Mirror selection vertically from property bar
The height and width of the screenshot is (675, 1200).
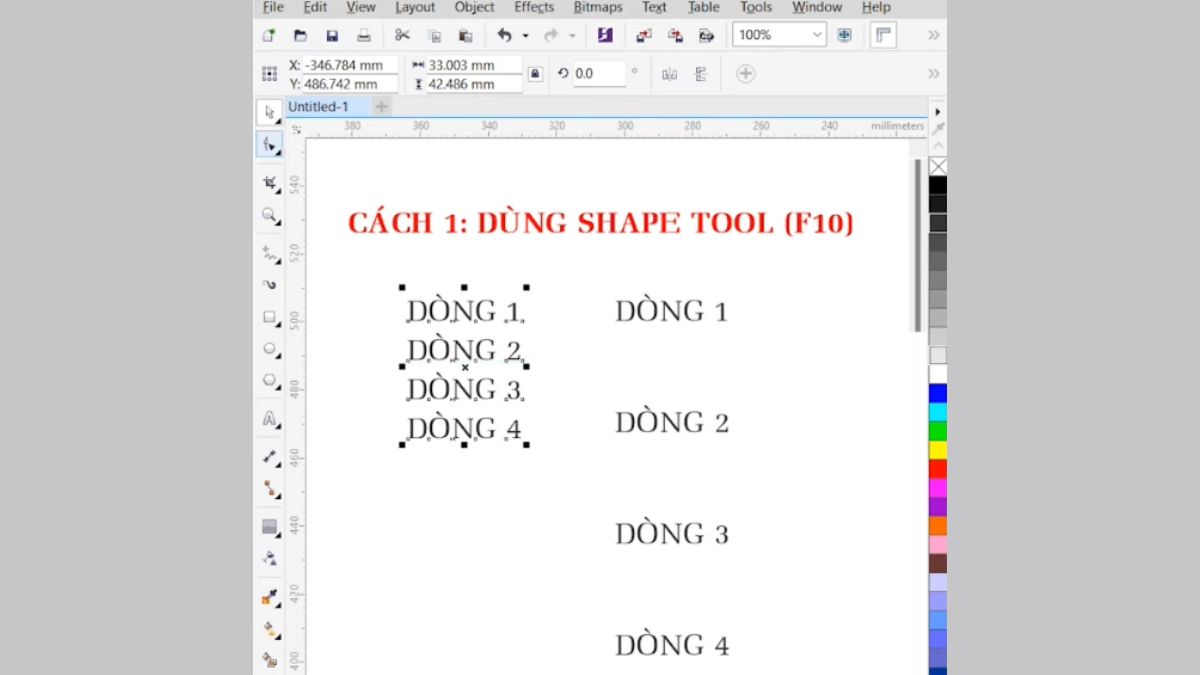701,74
